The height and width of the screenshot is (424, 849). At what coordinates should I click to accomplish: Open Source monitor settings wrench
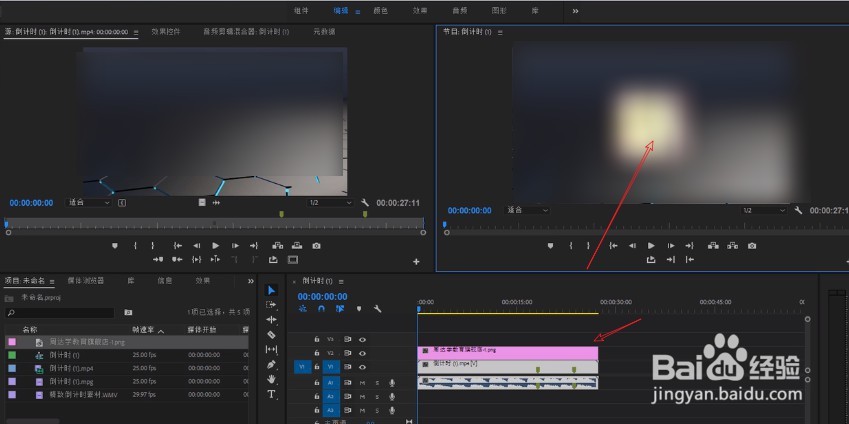(x=365, y=203)
